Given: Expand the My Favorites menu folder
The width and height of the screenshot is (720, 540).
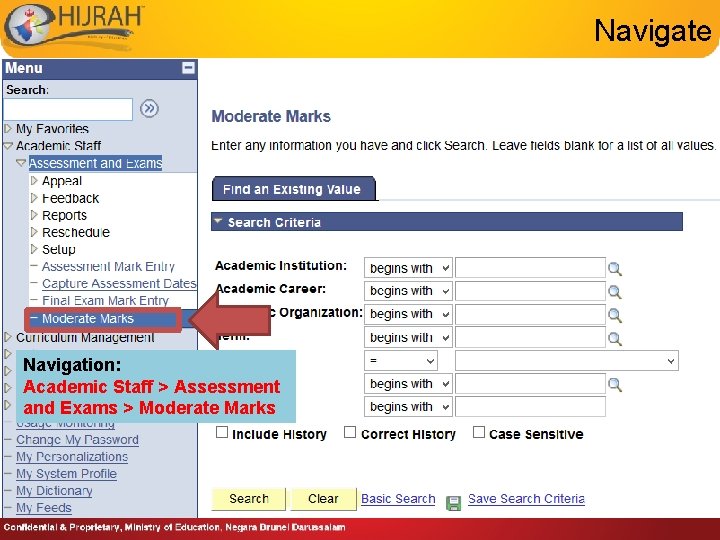Looking at the screenshot, I should click(7, 128).
